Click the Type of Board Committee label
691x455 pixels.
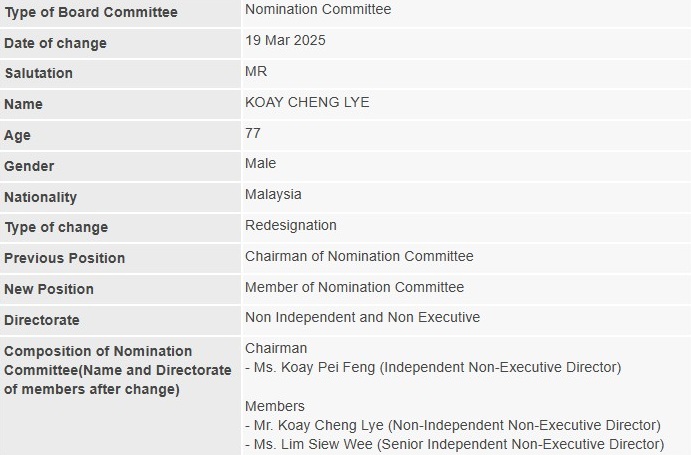click(x=91, y=12)
